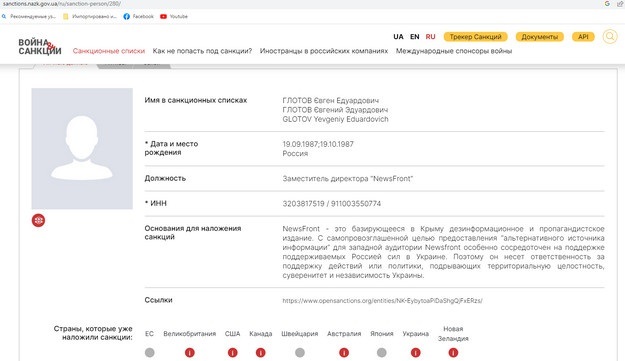The height and width of the screenshot is (361, 625).
Task: Follow the opensanctions.org entity link
Action: 382,301
